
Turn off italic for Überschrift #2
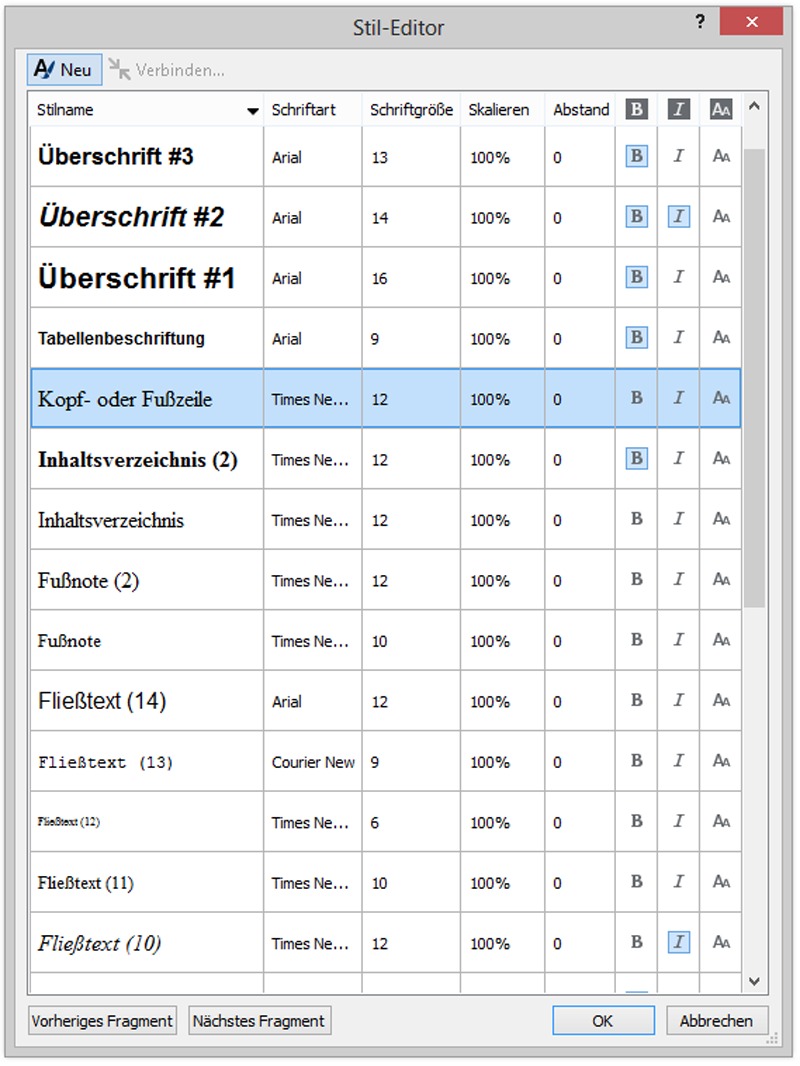point(679,217)
